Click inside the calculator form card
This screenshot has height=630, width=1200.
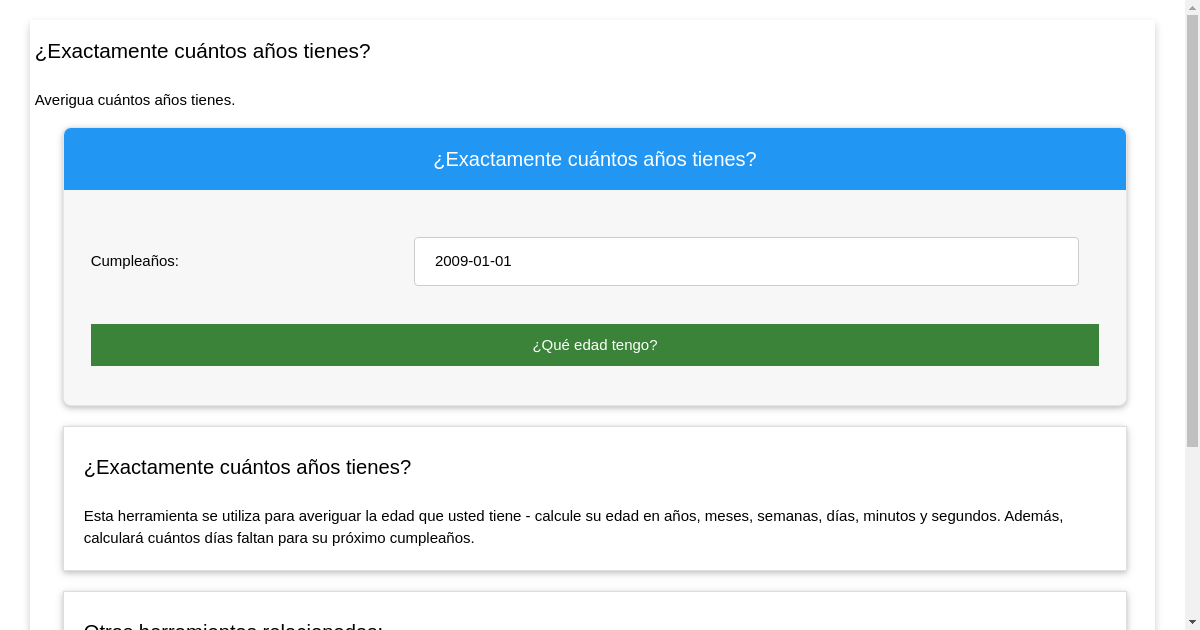point(594,298)
